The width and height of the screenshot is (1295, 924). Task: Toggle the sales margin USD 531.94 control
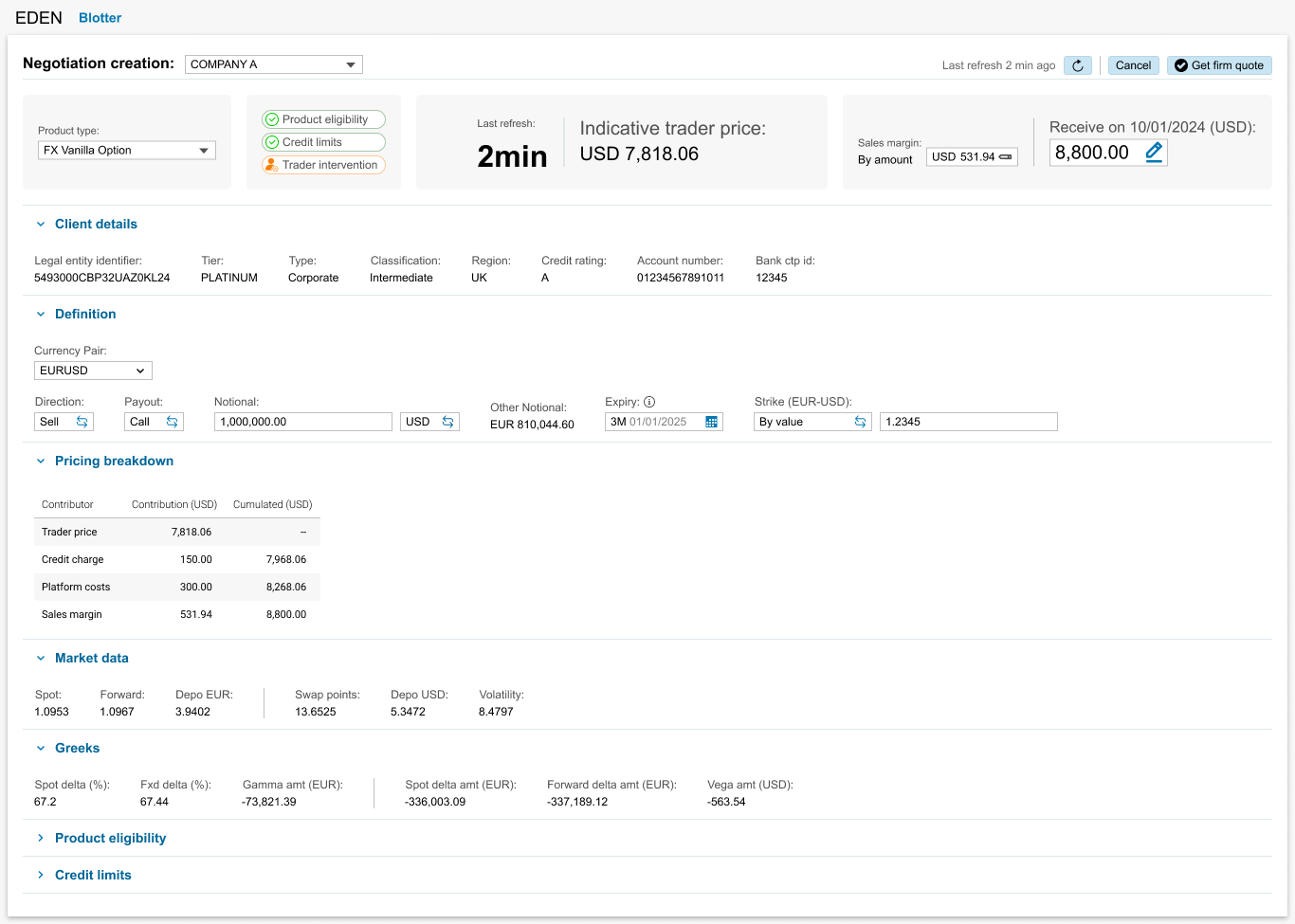(972, 156)
